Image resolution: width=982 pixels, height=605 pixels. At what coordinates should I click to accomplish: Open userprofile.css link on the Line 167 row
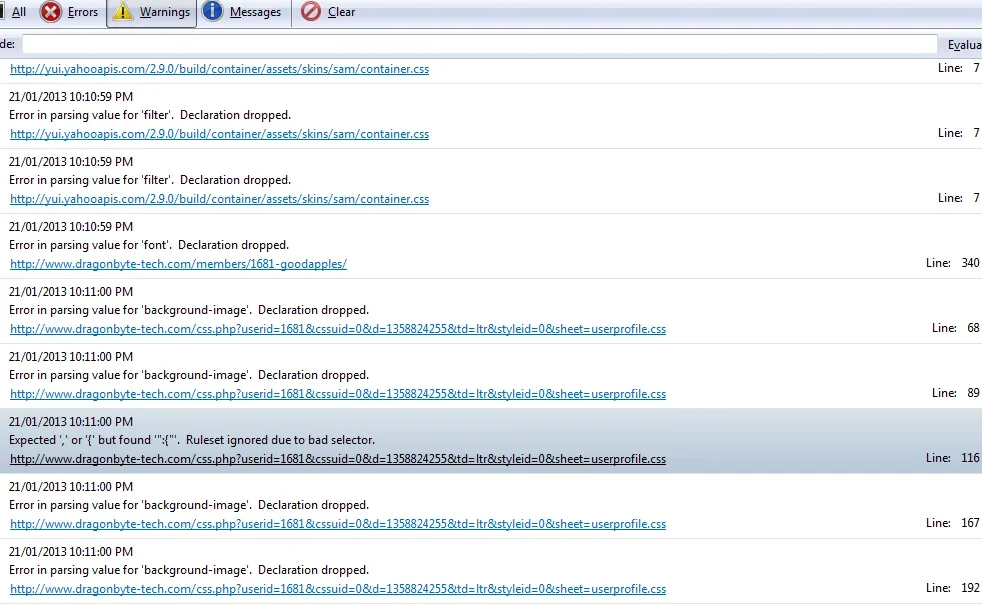tap(338, 524)
